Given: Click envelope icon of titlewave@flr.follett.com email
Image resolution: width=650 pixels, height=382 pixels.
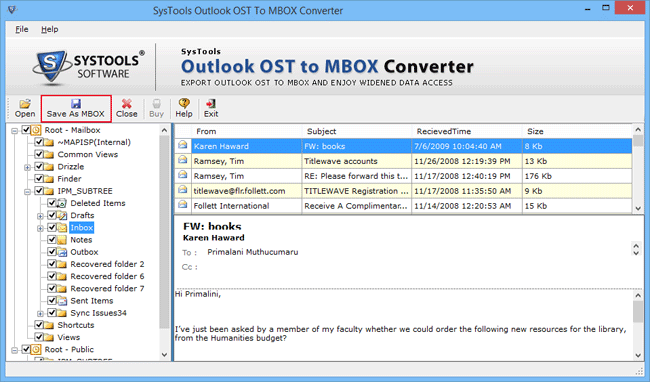Looking at the screenshot, I should coord(182,190).
